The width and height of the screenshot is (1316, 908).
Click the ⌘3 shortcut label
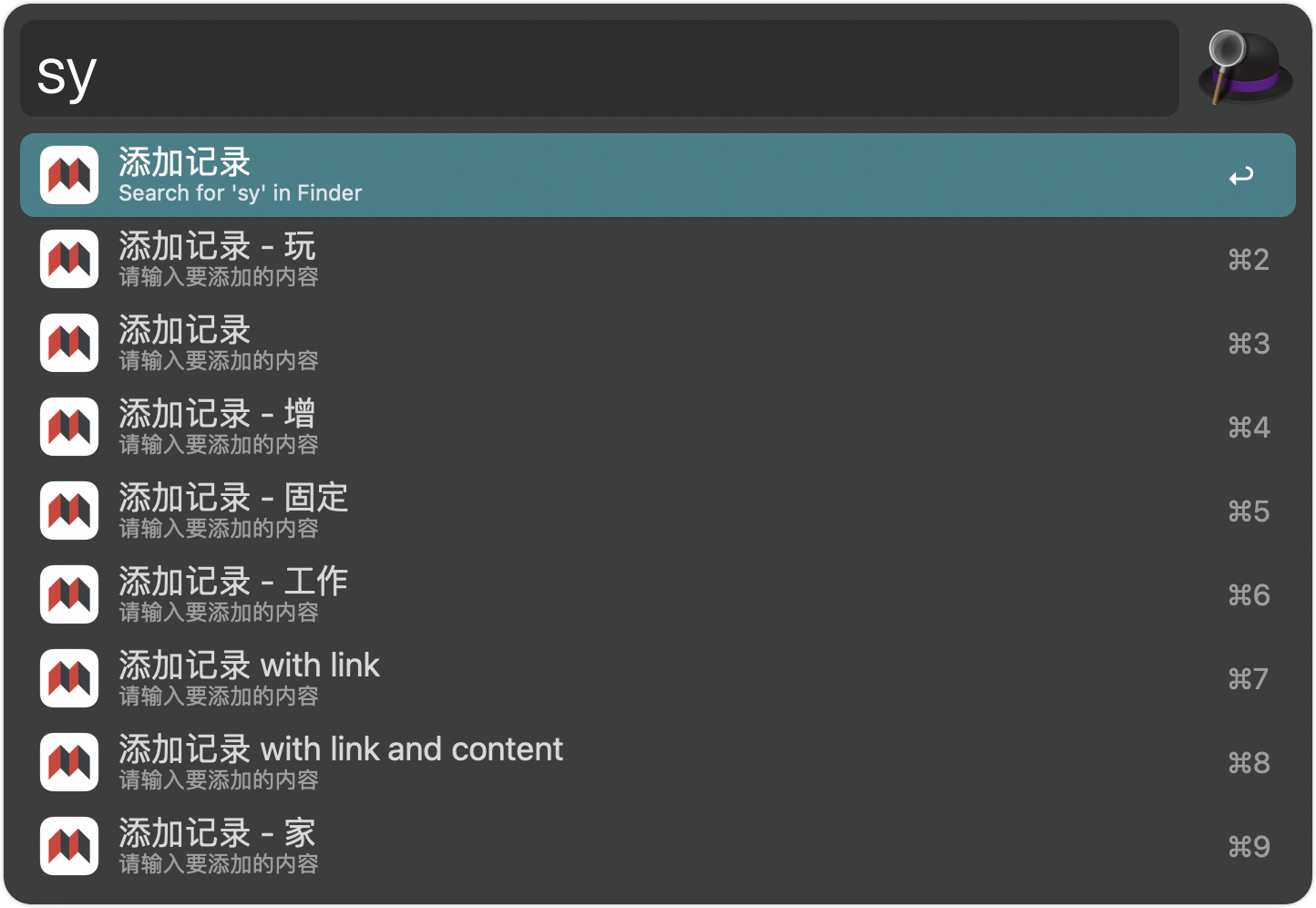click(x=1248, y=344)
